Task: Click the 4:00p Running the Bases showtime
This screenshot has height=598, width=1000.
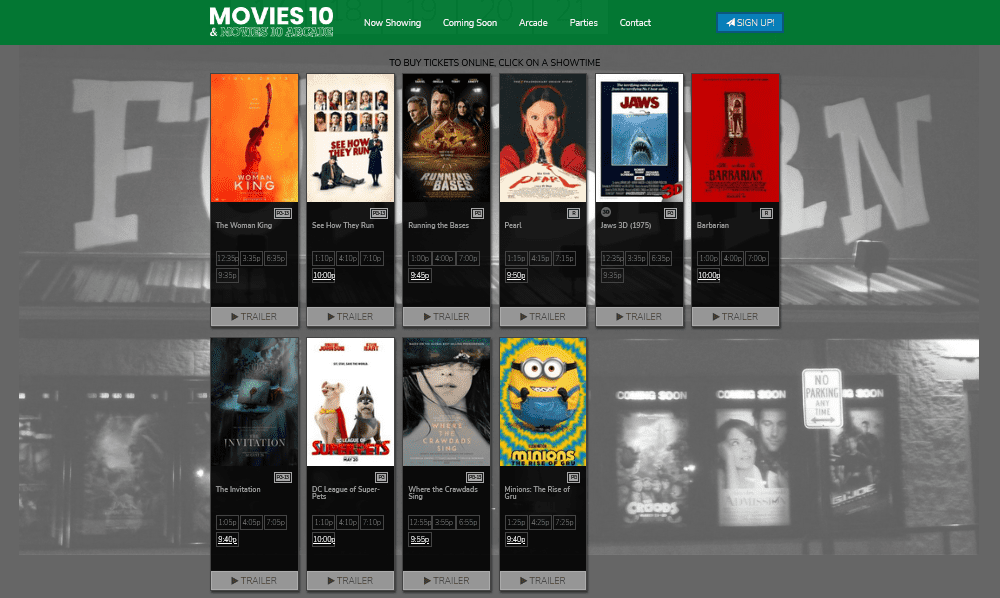Action: click(x=444, y=258)
